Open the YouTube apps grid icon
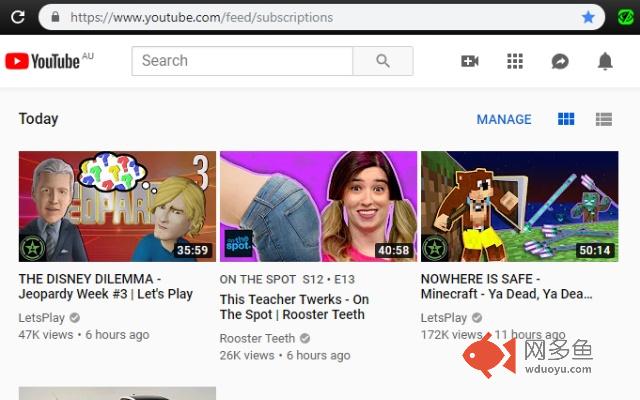The width and height of the screenshot is (640, 400). click(515, 61)
